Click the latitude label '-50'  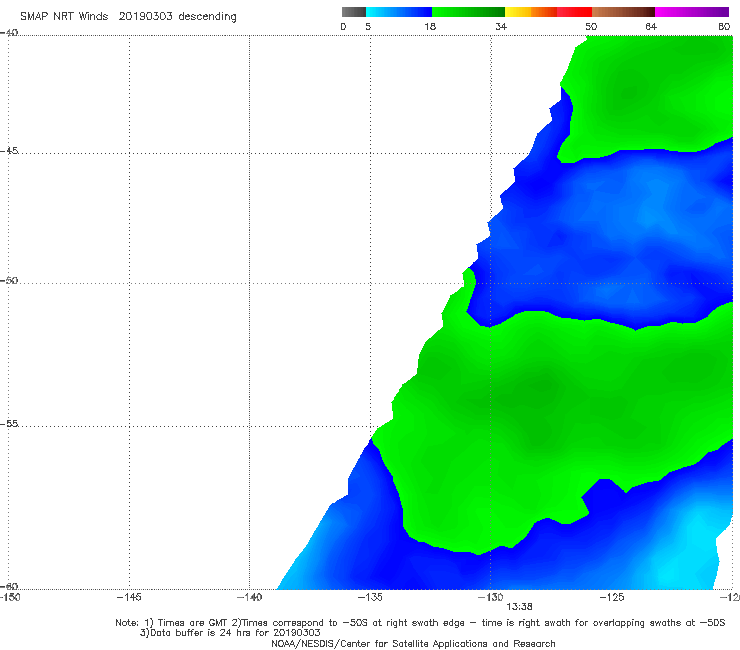pos(9,280)
